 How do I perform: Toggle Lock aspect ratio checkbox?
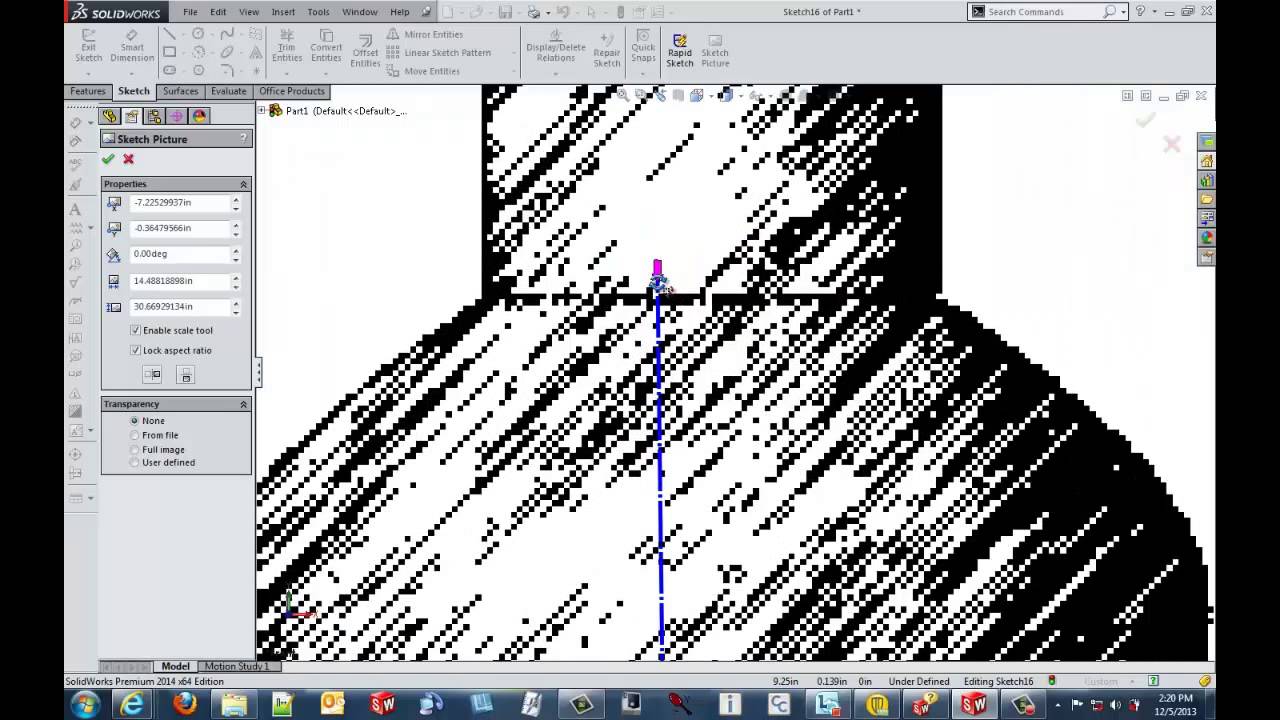pos(136,350)
